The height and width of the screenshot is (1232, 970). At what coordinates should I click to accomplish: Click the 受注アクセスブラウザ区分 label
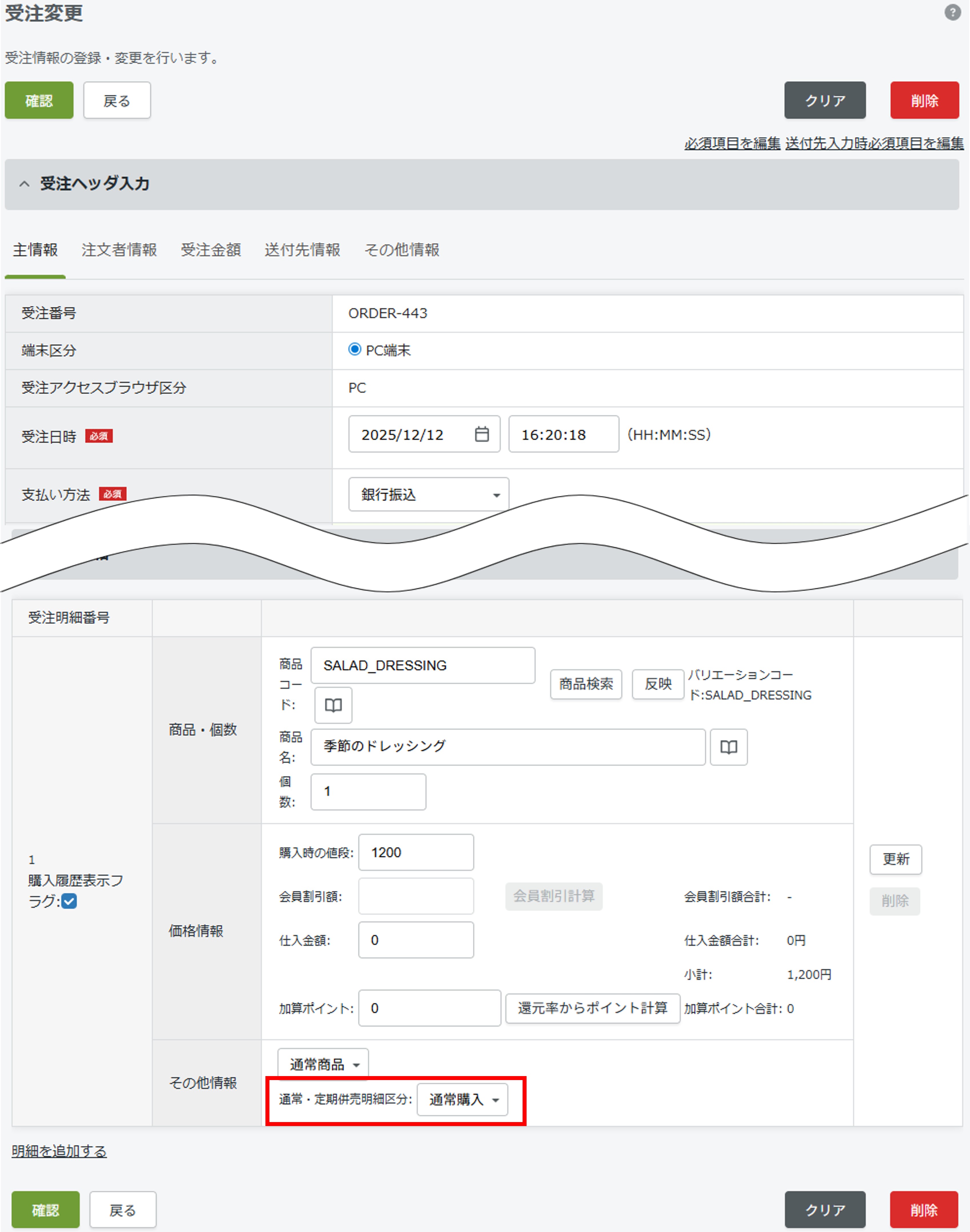[x=104, y=388]
